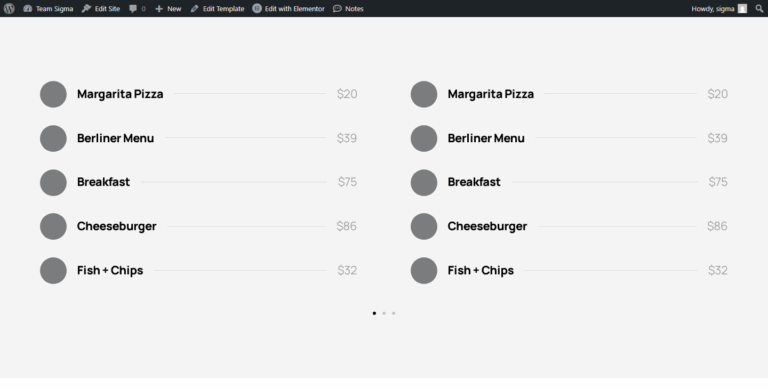Open the Team Sigma site menu
The width and height of the screenshot is (768, 390).
(x=48, y=8)
